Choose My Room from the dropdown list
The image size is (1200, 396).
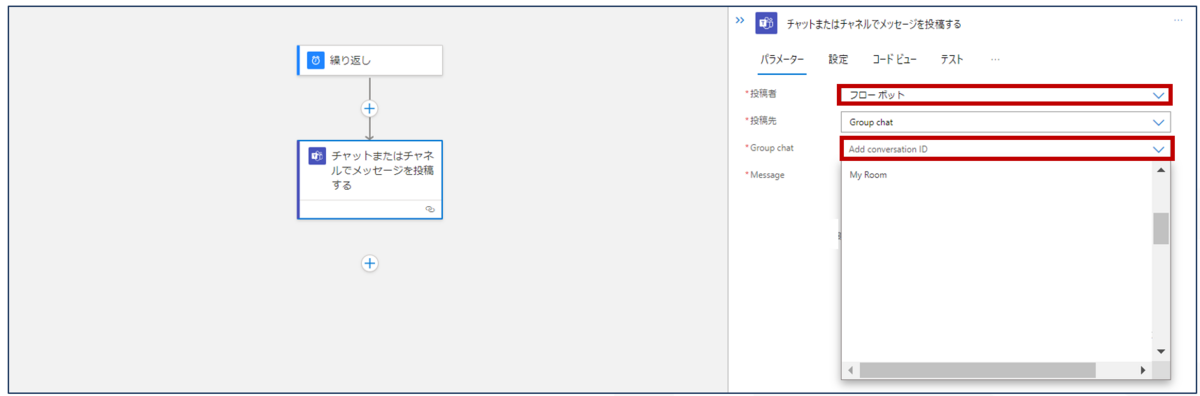(x=868, y=175)
